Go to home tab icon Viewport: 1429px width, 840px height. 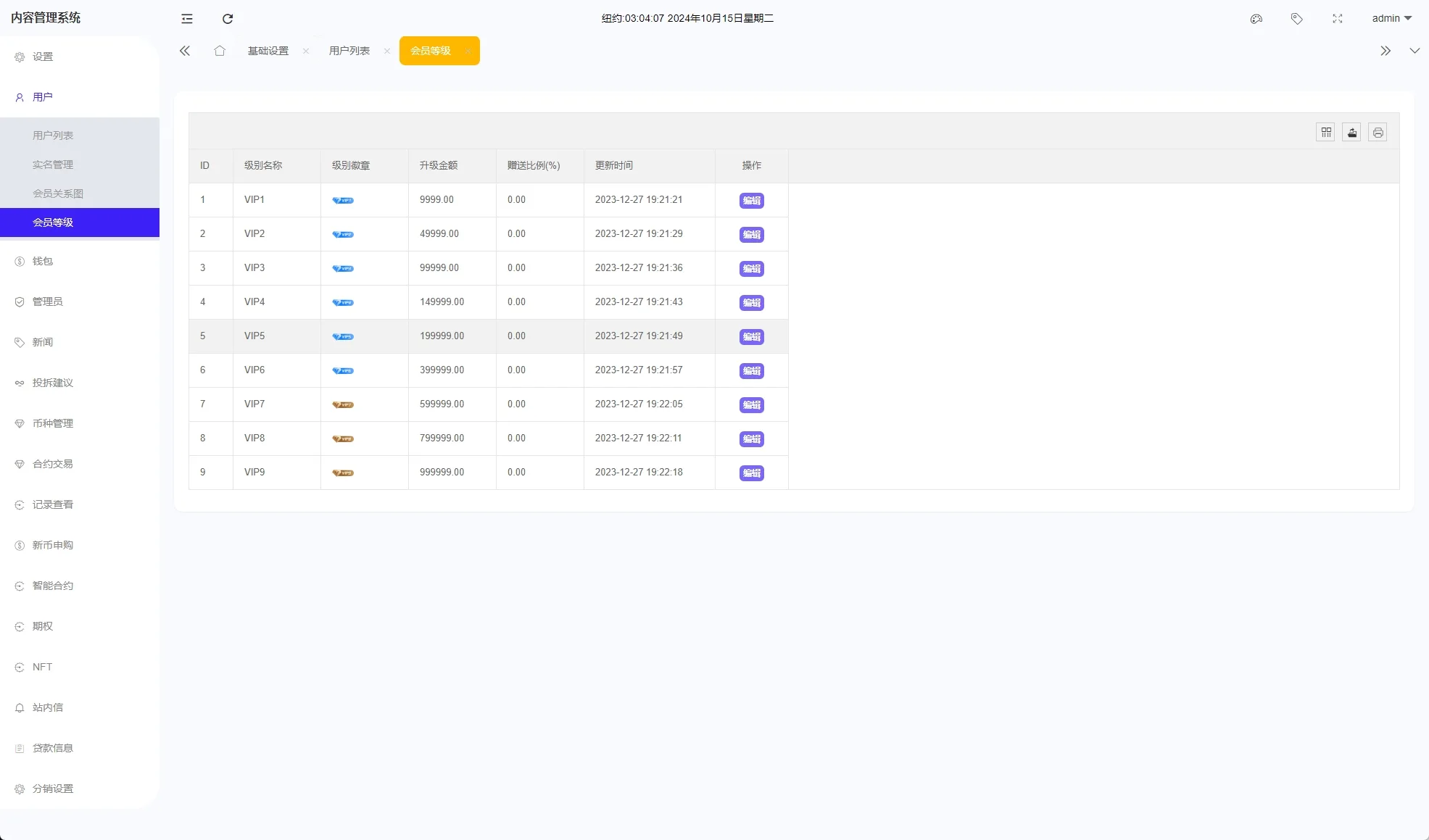pos(220,51)
